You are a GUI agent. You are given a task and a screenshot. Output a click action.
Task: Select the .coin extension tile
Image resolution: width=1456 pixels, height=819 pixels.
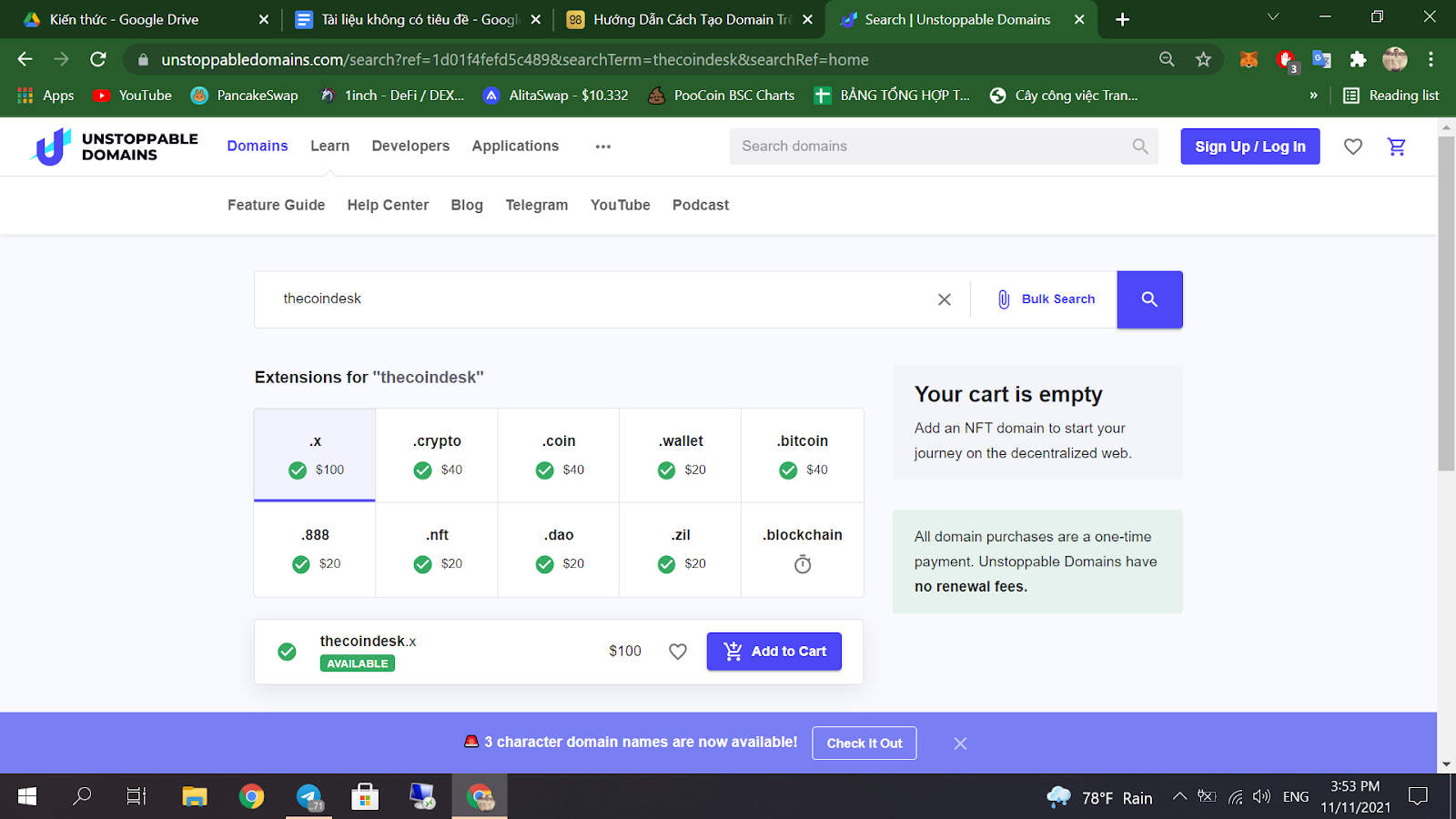click(x=559, y=455)
